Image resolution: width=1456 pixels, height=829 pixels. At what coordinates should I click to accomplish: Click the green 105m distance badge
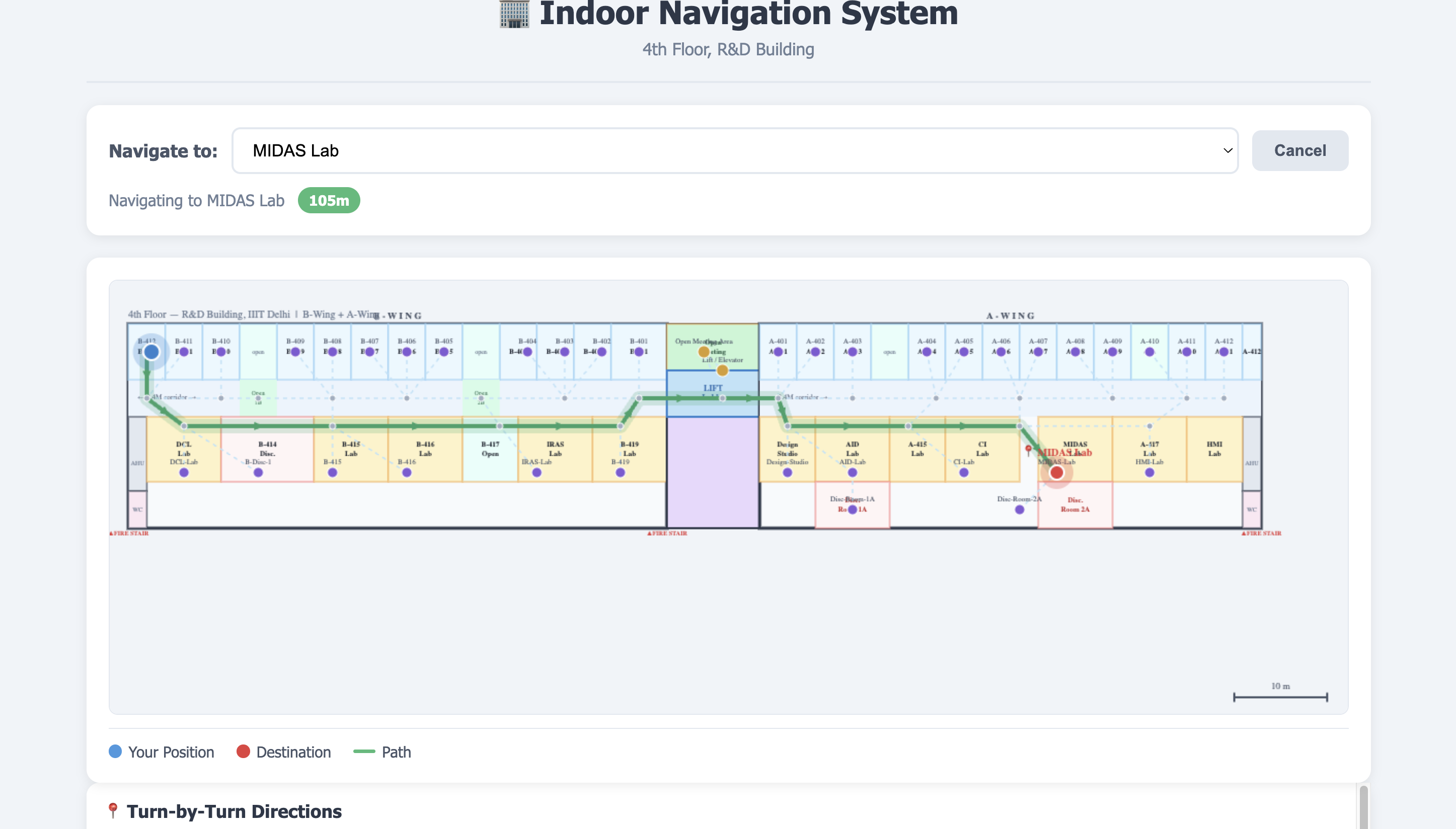[x=329, y=200]
